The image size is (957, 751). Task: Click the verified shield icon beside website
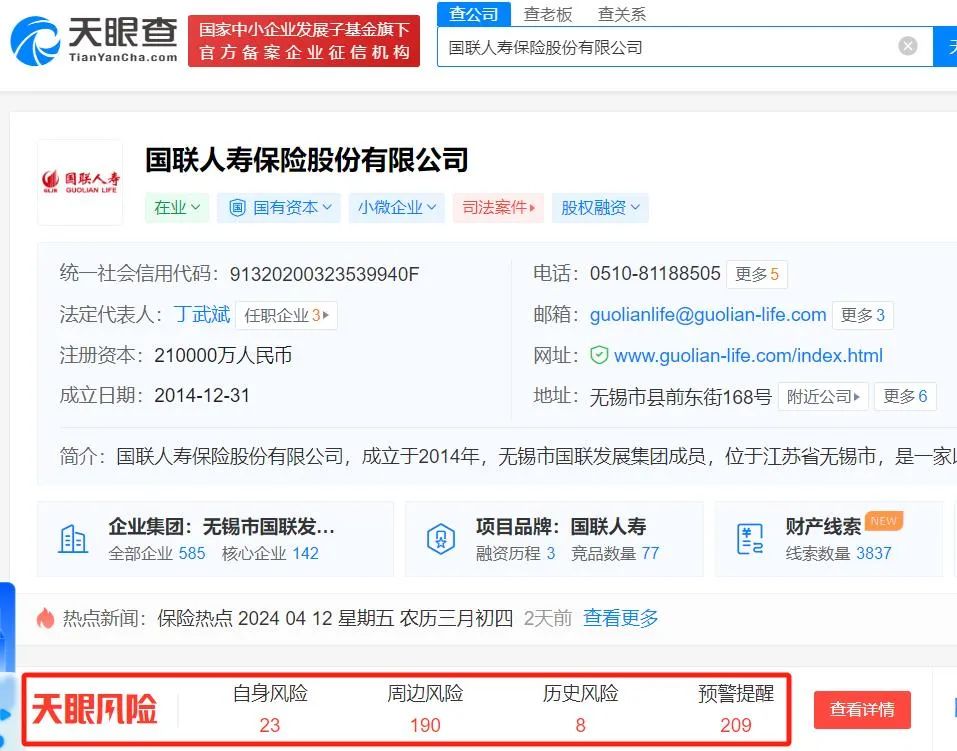tap(599, 355)
